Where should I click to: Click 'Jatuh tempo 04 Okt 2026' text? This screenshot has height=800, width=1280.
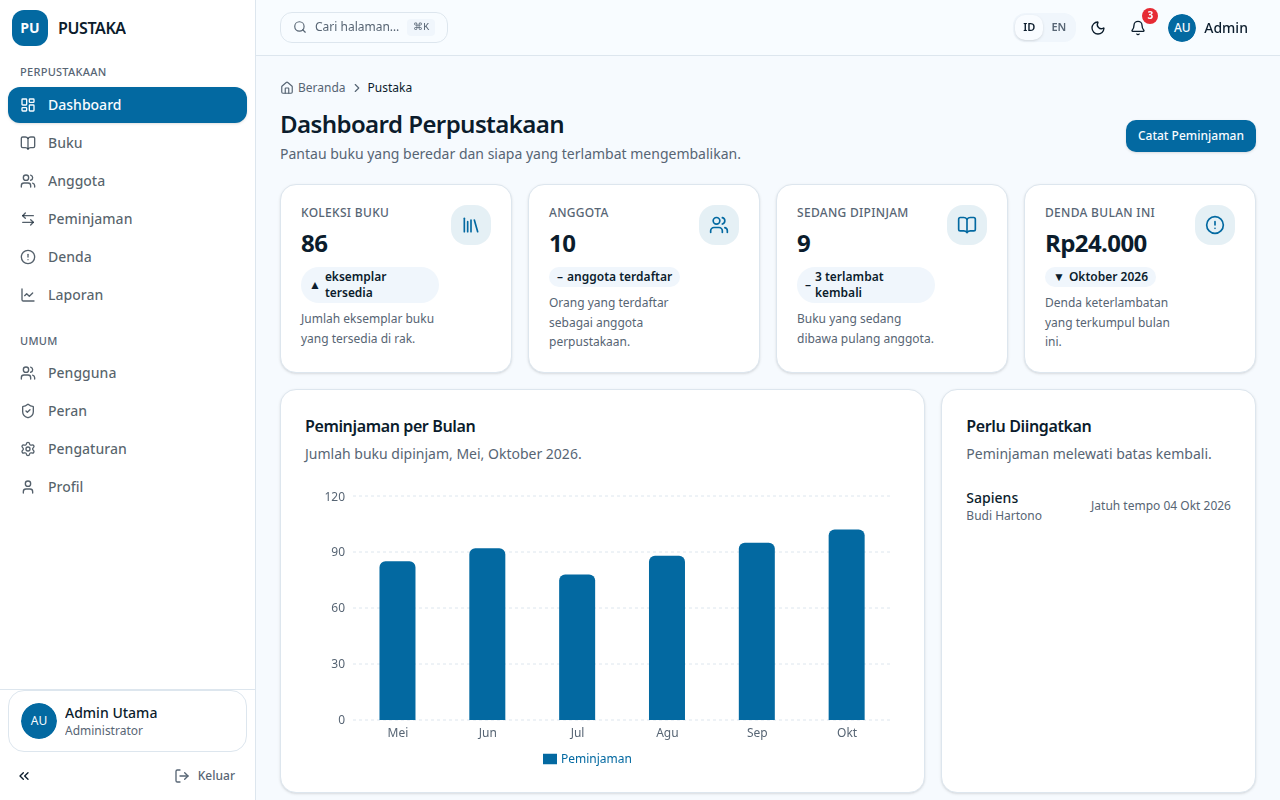pos(1160,506)
